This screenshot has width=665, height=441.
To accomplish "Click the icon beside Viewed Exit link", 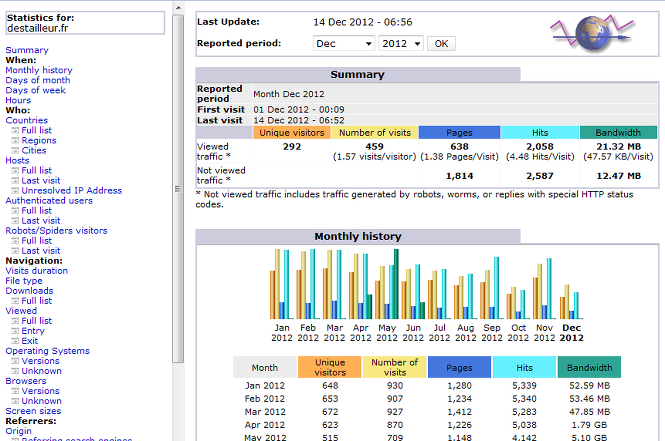I will pos(15,341).
